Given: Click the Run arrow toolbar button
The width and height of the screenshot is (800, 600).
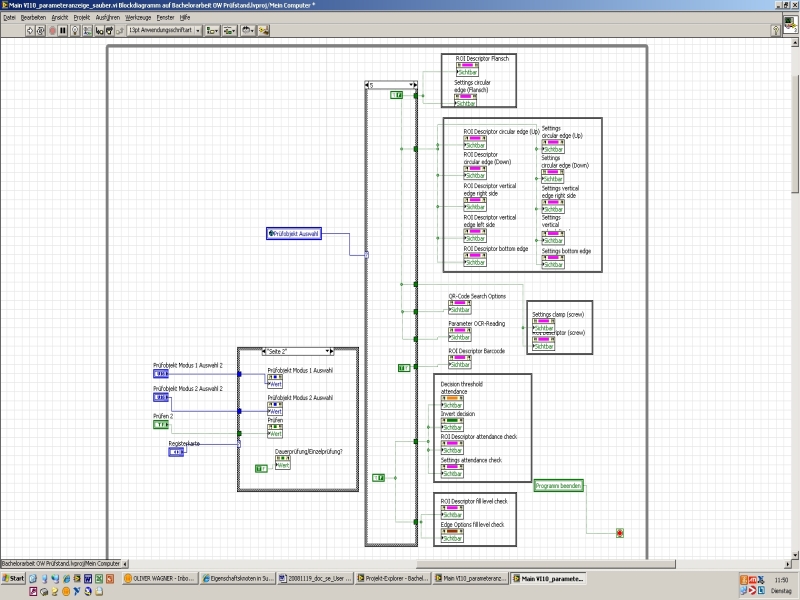Looking at the screenshot, I should pyautogui.click(x=30, y=31).
